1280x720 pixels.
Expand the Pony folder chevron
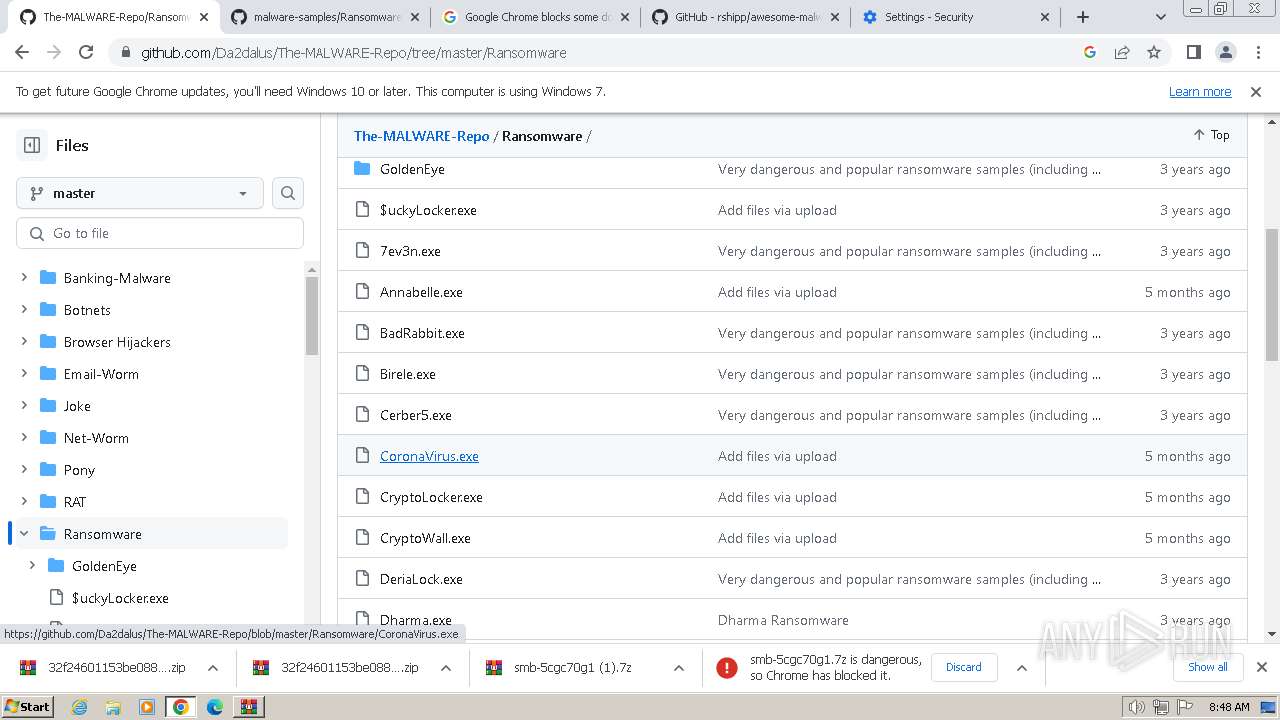(24, 470)
